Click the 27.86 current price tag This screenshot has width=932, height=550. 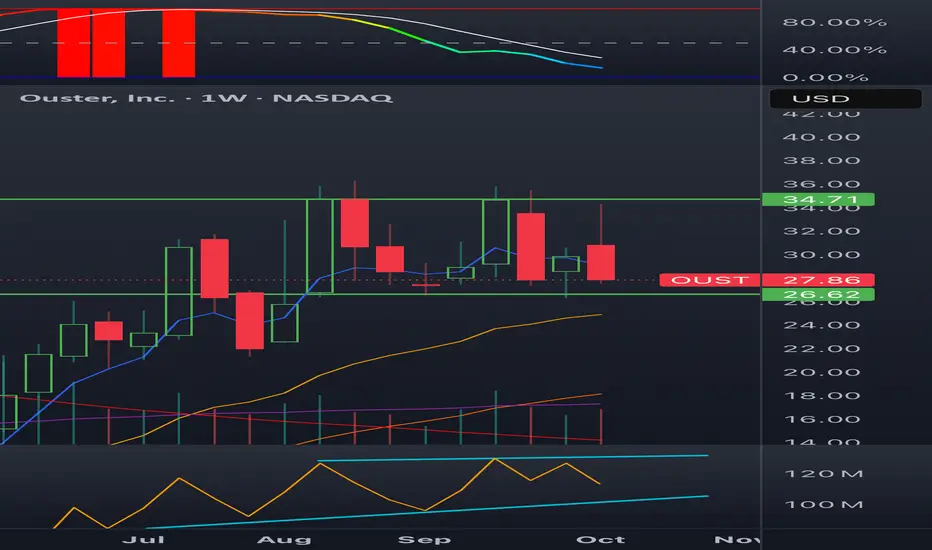pyautogui.click(x=818, y=280)
